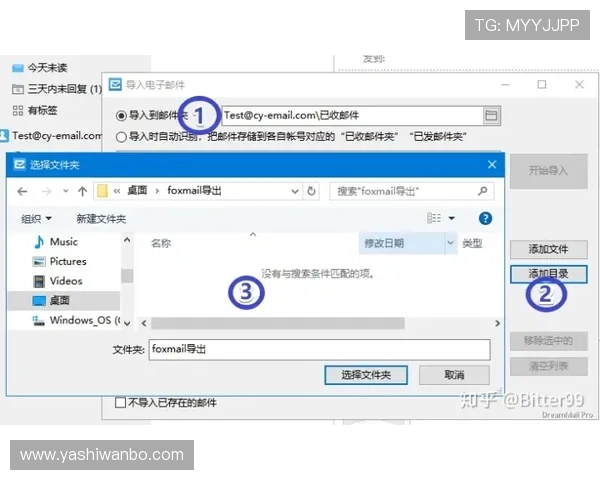Click 开始导入 button

548,171
